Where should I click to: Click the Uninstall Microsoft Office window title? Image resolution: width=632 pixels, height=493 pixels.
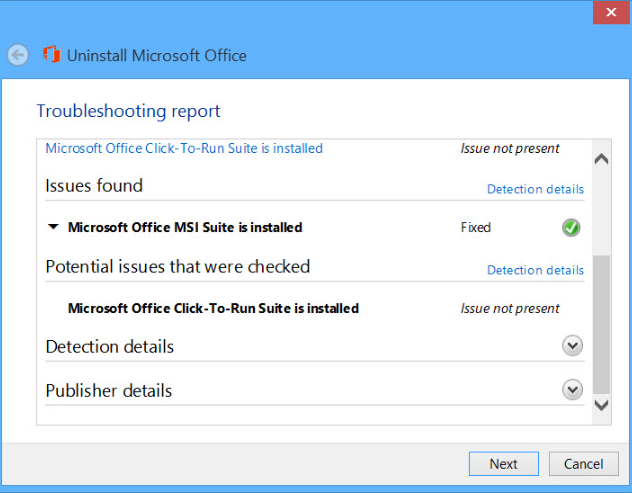[156, 56]
